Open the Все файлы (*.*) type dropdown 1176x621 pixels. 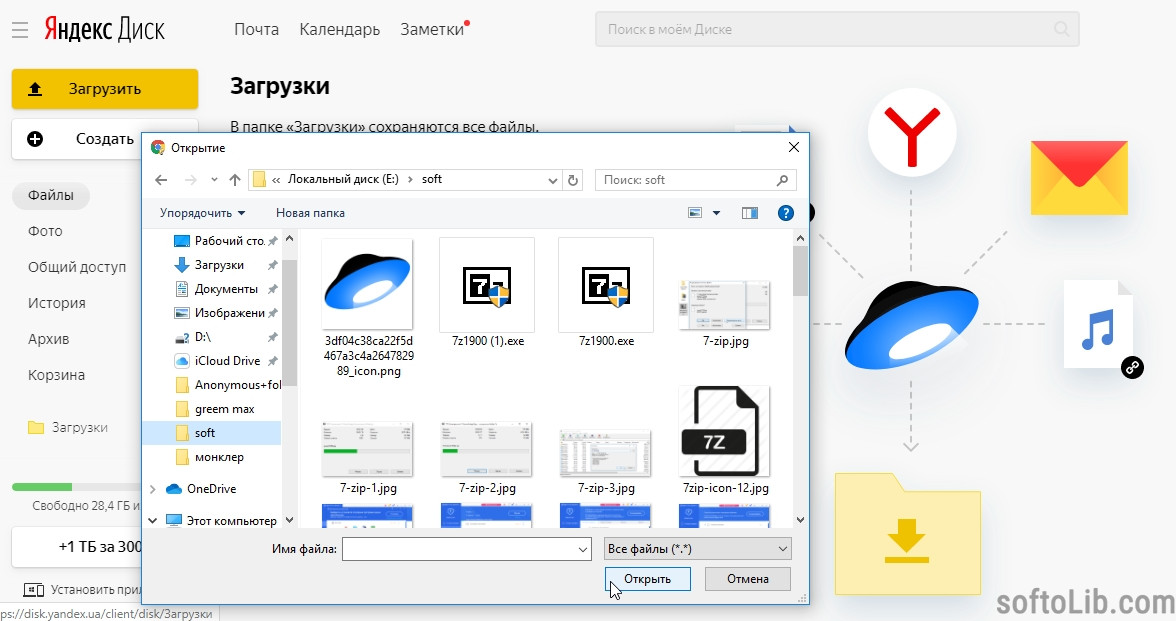tap(698, 549)
